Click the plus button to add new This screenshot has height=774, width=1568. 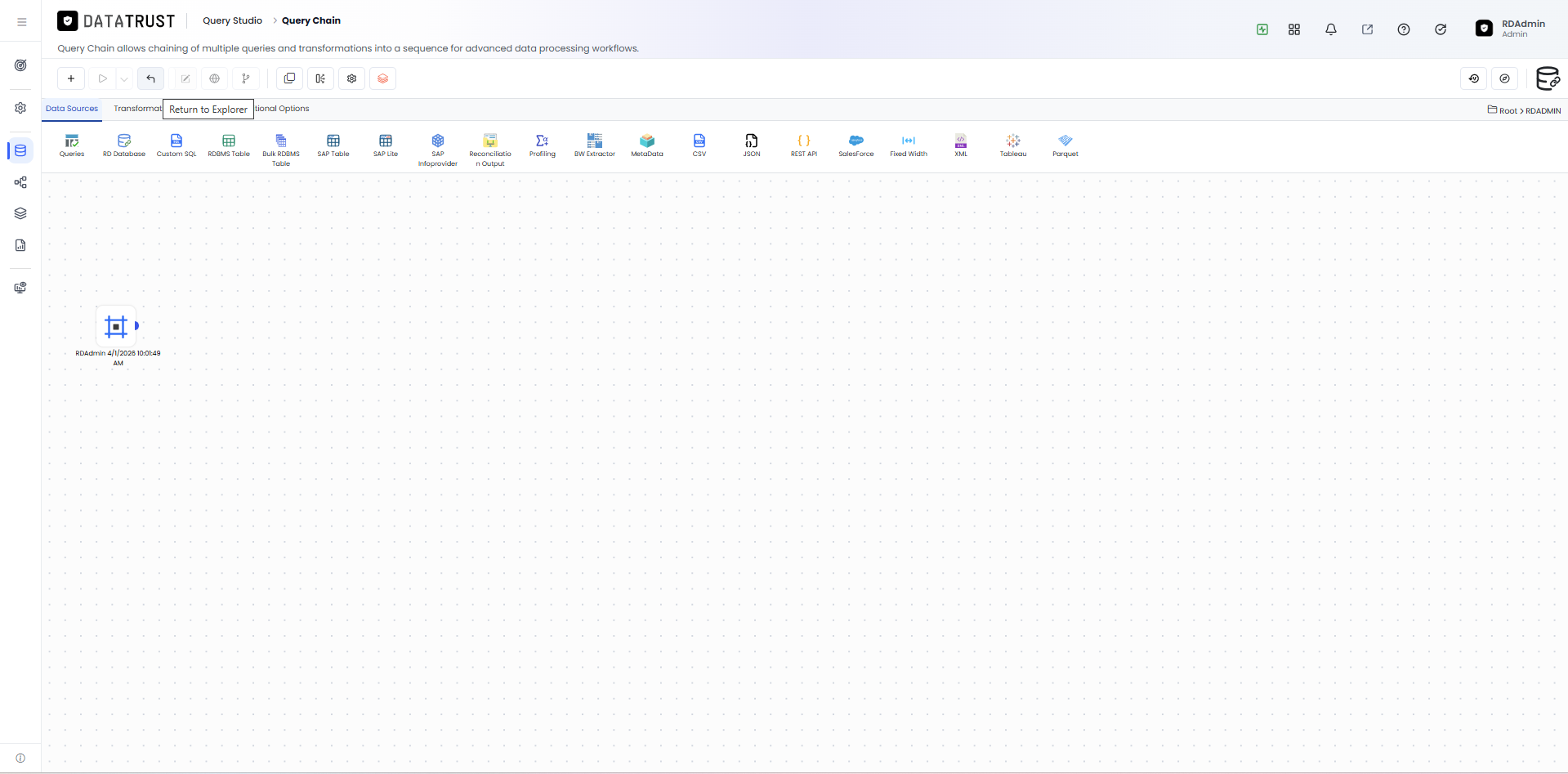pyautogui.click(x=71, y=78)
